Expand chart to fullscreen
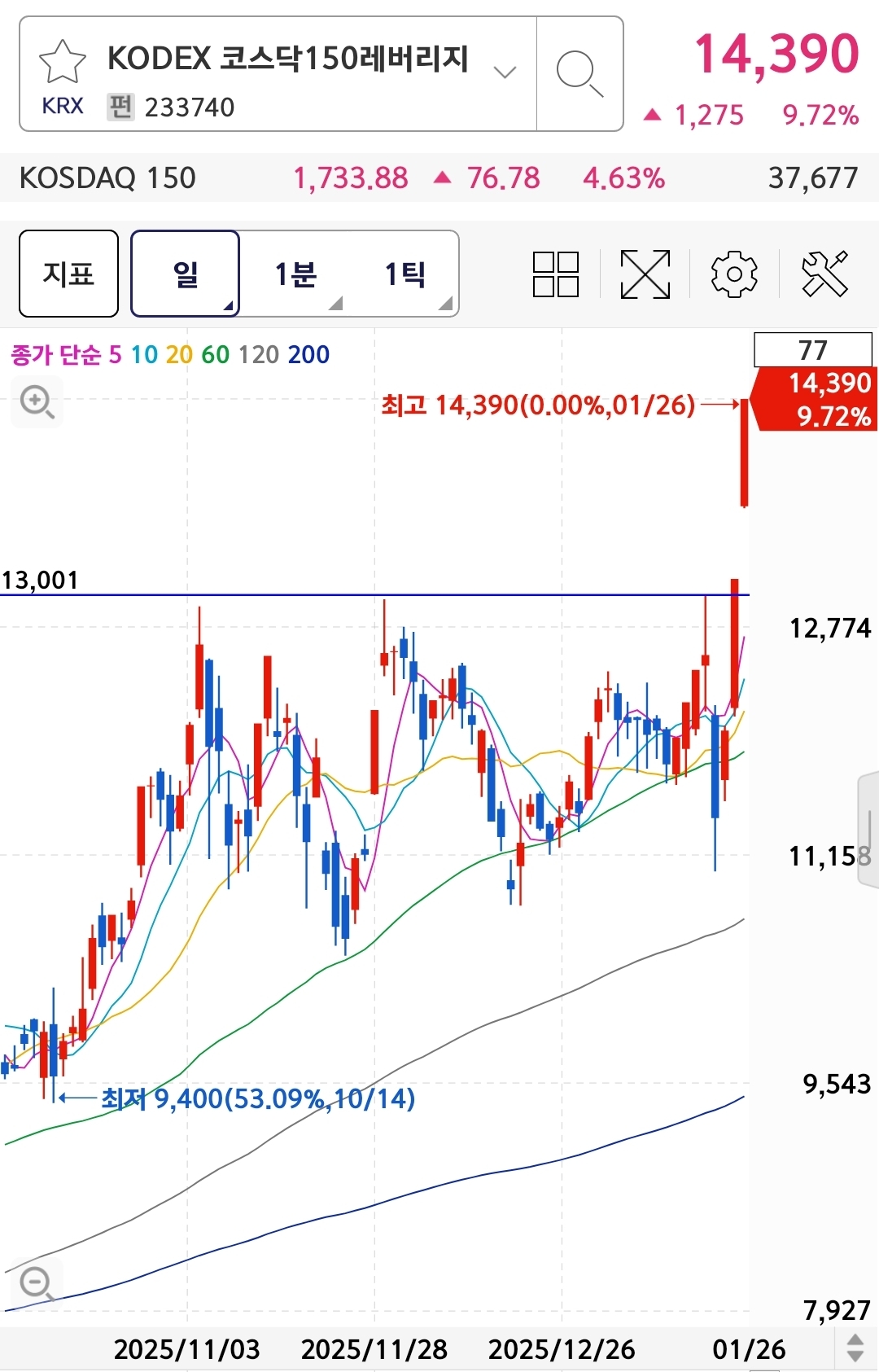The height and width of the screenshot is (1372, 879). pyautogui.click(x=645, y=274)
